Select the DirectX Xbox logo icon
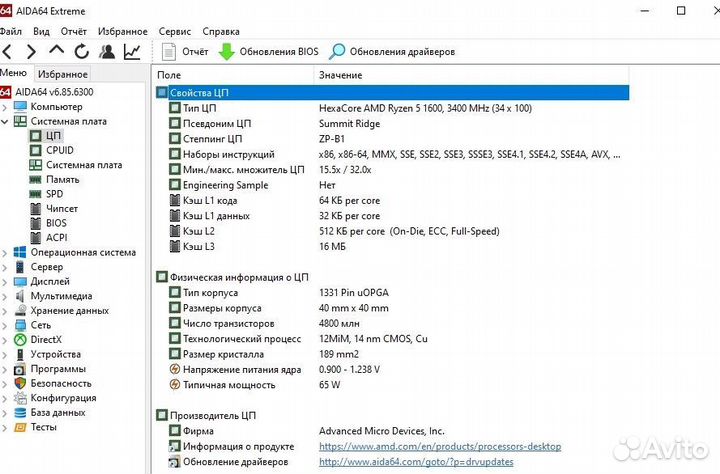This screenshot has width=720, height=474. pyautogui.click(x=20, y=339)
